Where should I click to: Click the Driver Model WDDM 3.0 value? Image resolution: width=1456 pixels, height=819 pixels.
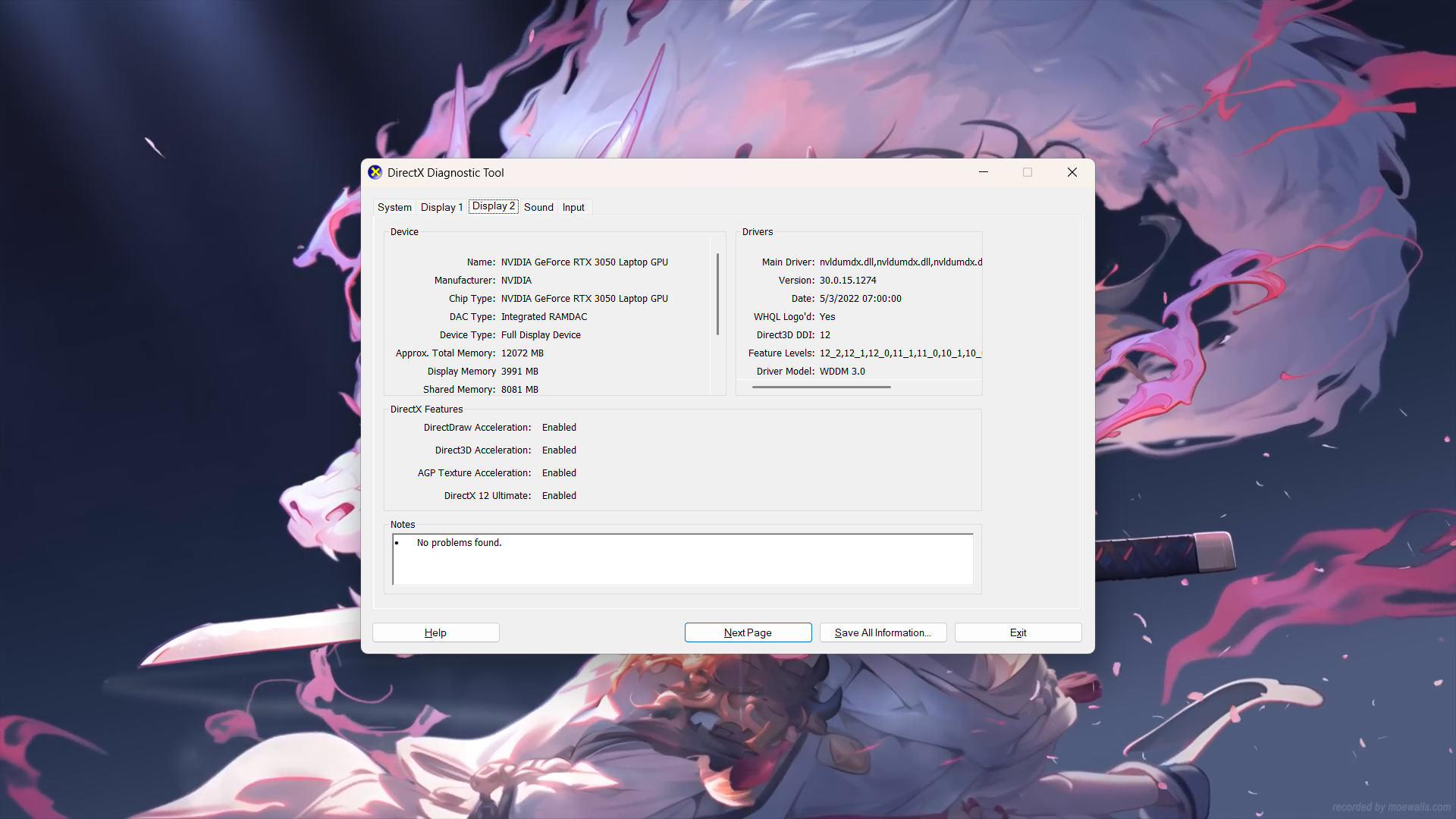pyautogui.click(x=842, y=372)
